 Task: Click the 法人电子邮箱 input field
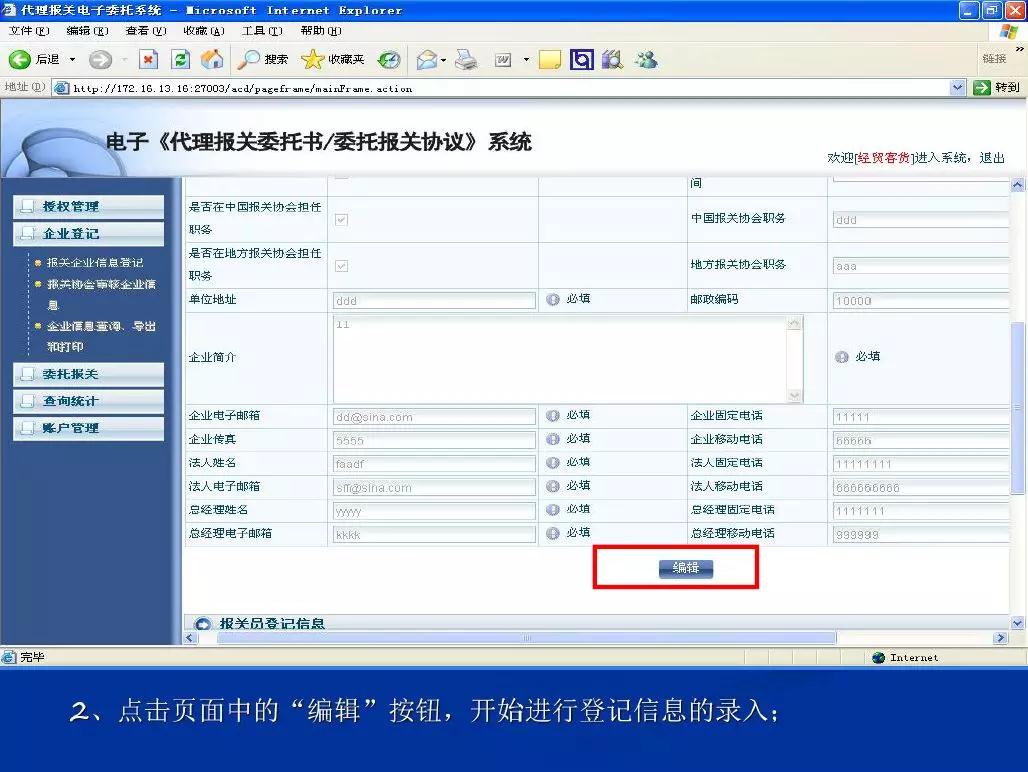pos(434,488)
